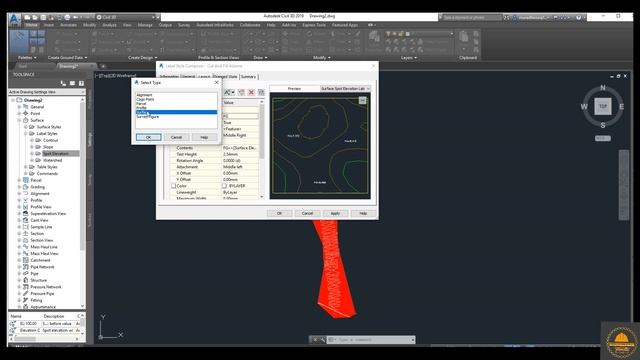Image resolution: width=640 pixels, height=360 pixels.
Task: Expand the Table Styles folder
Action: coord(26,167)
